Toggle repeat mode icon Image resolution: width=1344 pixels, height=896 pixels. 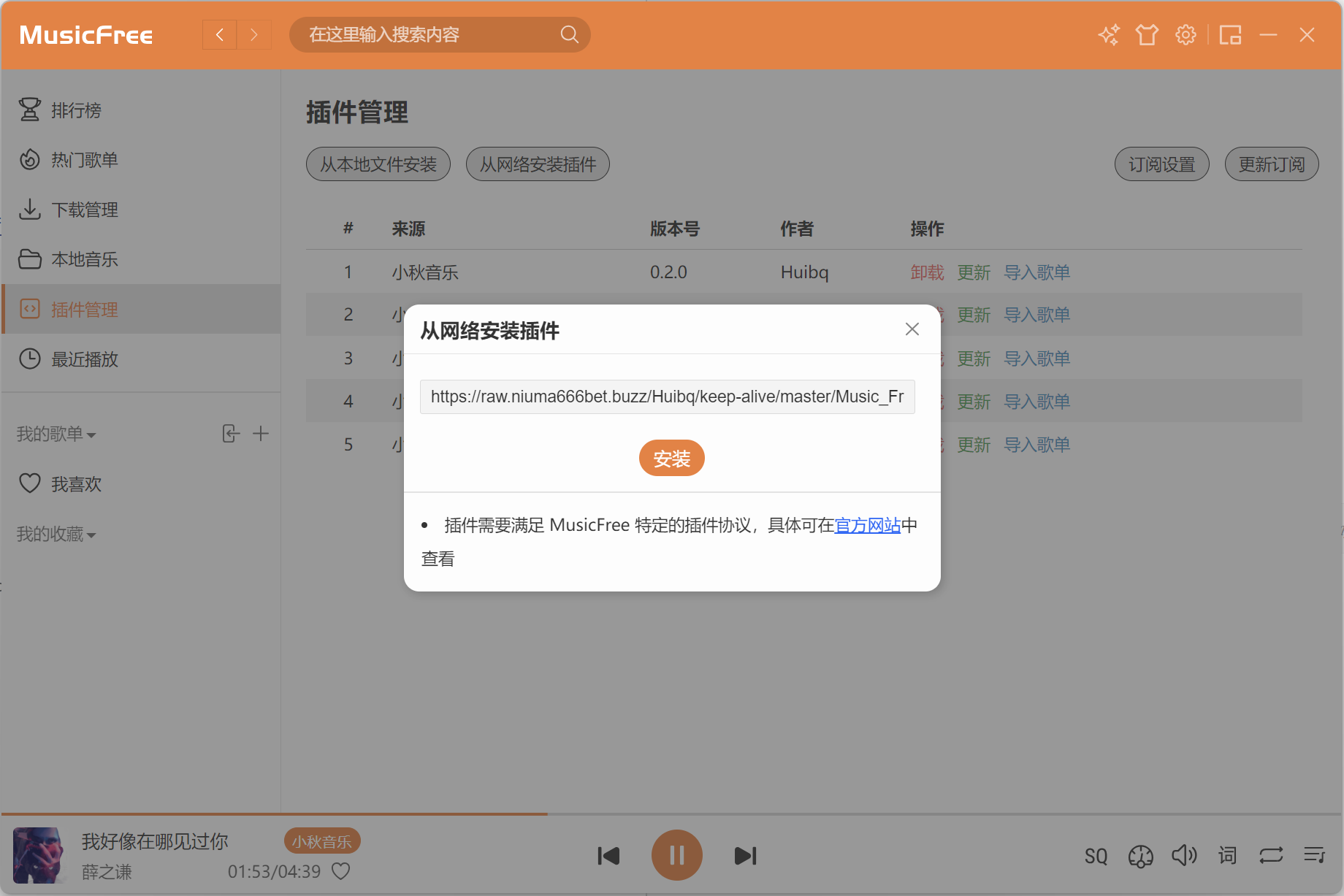[1271, 855]
